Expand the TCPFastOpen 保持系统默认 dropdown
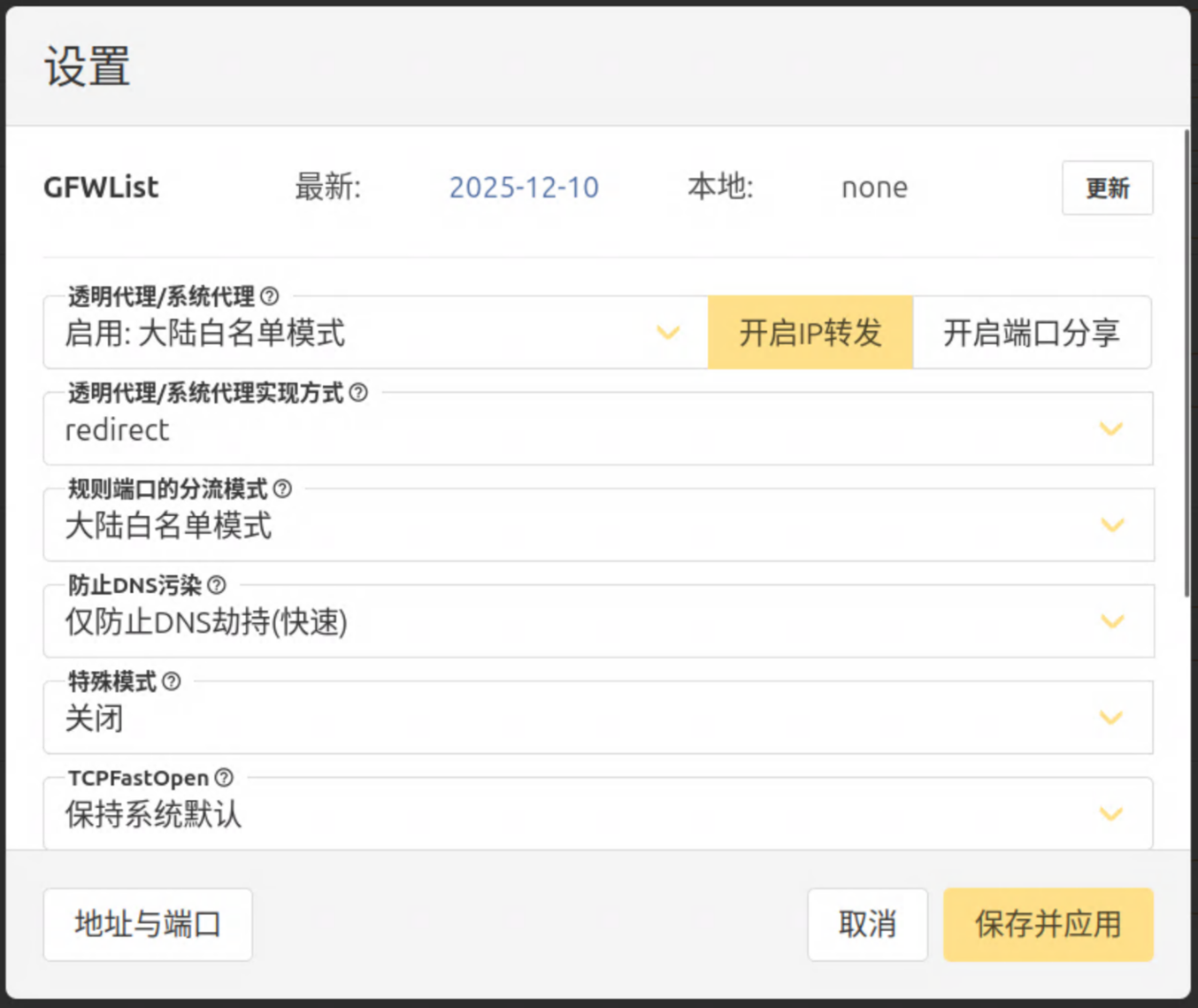The height and width of the screenshot is (1008, 1198). click(598, 814)
